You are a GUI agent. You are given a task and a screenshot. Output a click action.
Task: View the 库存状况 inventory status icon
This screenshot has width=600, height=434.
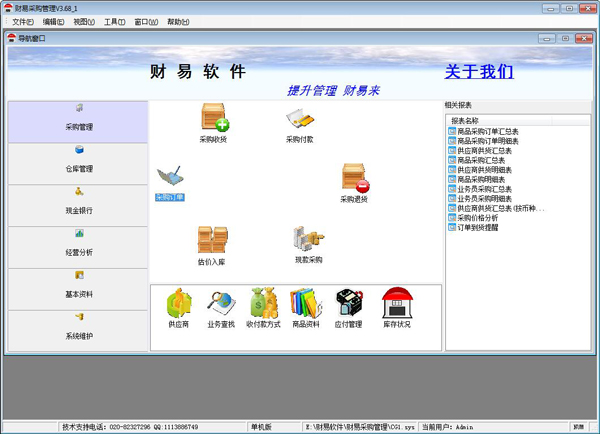click(397, 303)
